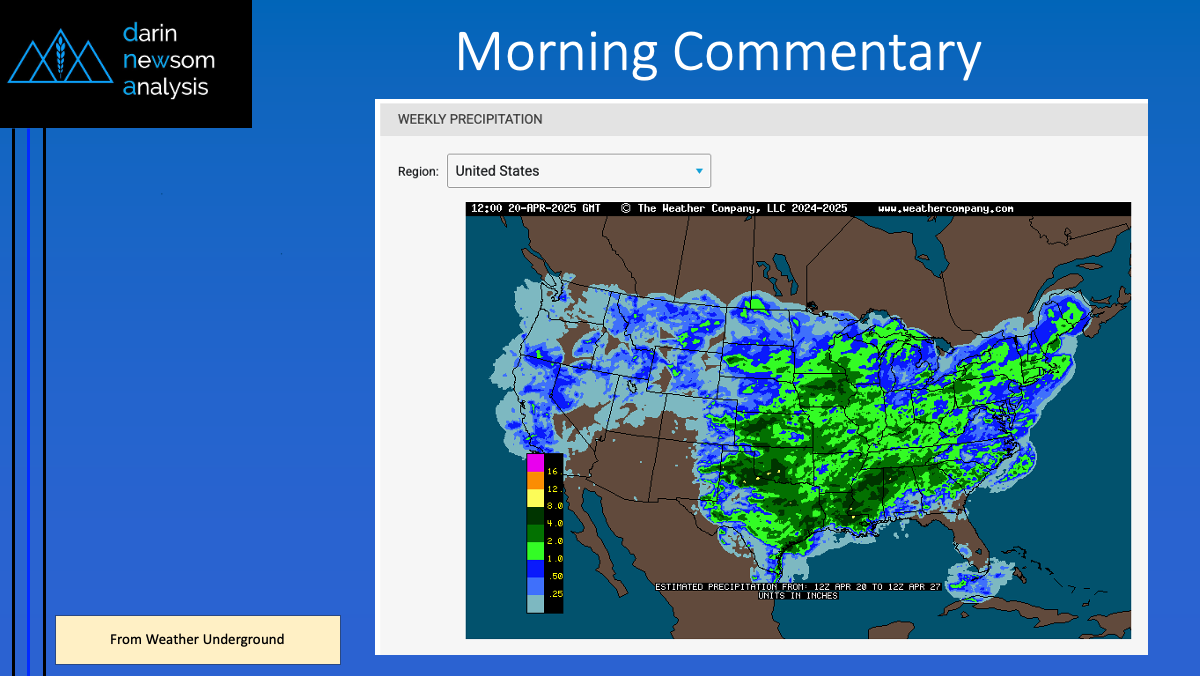Click the magenta legend color swatch
This screenshot has height=676, width=1200.
(x=535, y=463)
